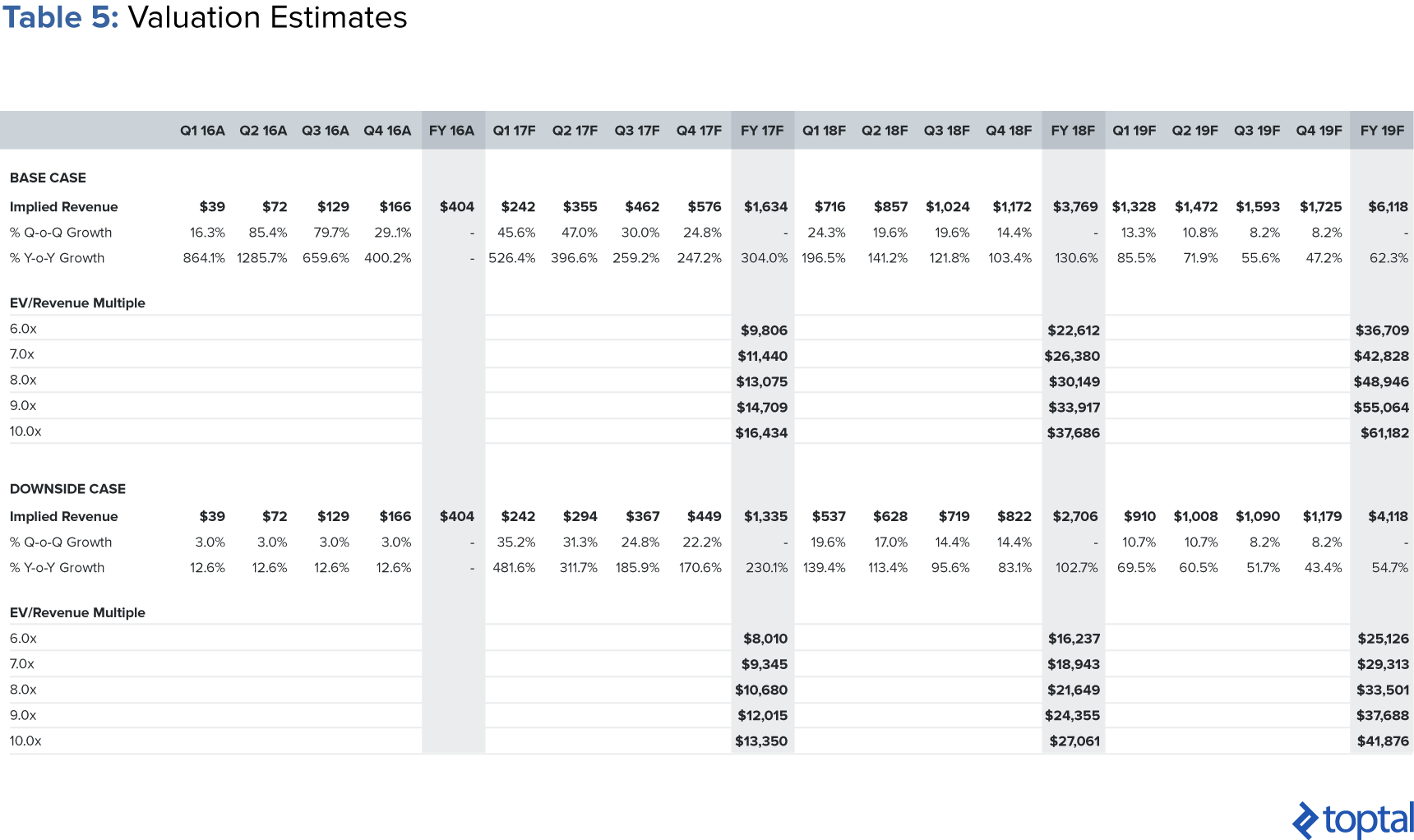Click the DOWNSIDE CASE section heading
This screenshot has height=840, width=1414.
[x=67, y=488]
